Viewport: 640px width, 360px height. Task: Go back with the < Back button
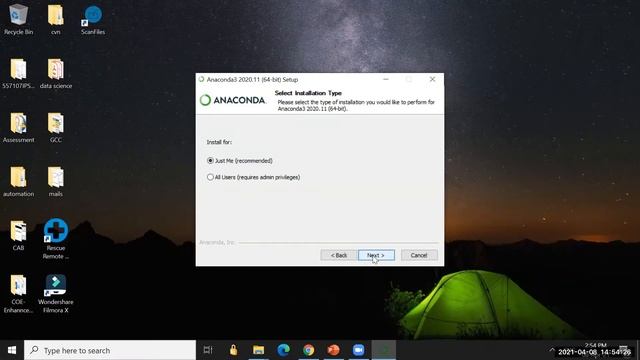339,255
